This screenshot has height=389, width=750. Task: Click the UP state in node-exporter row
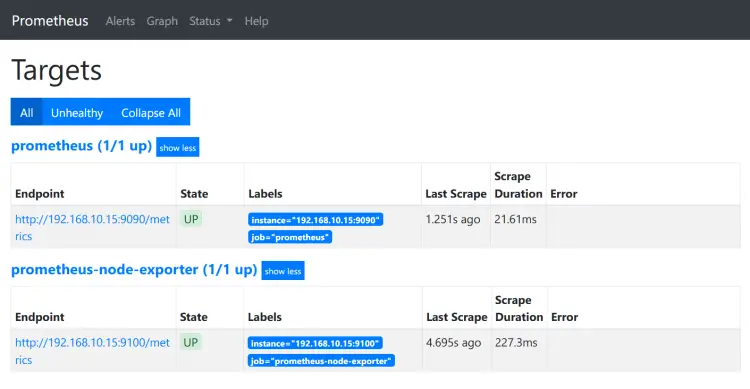[190, 343]
